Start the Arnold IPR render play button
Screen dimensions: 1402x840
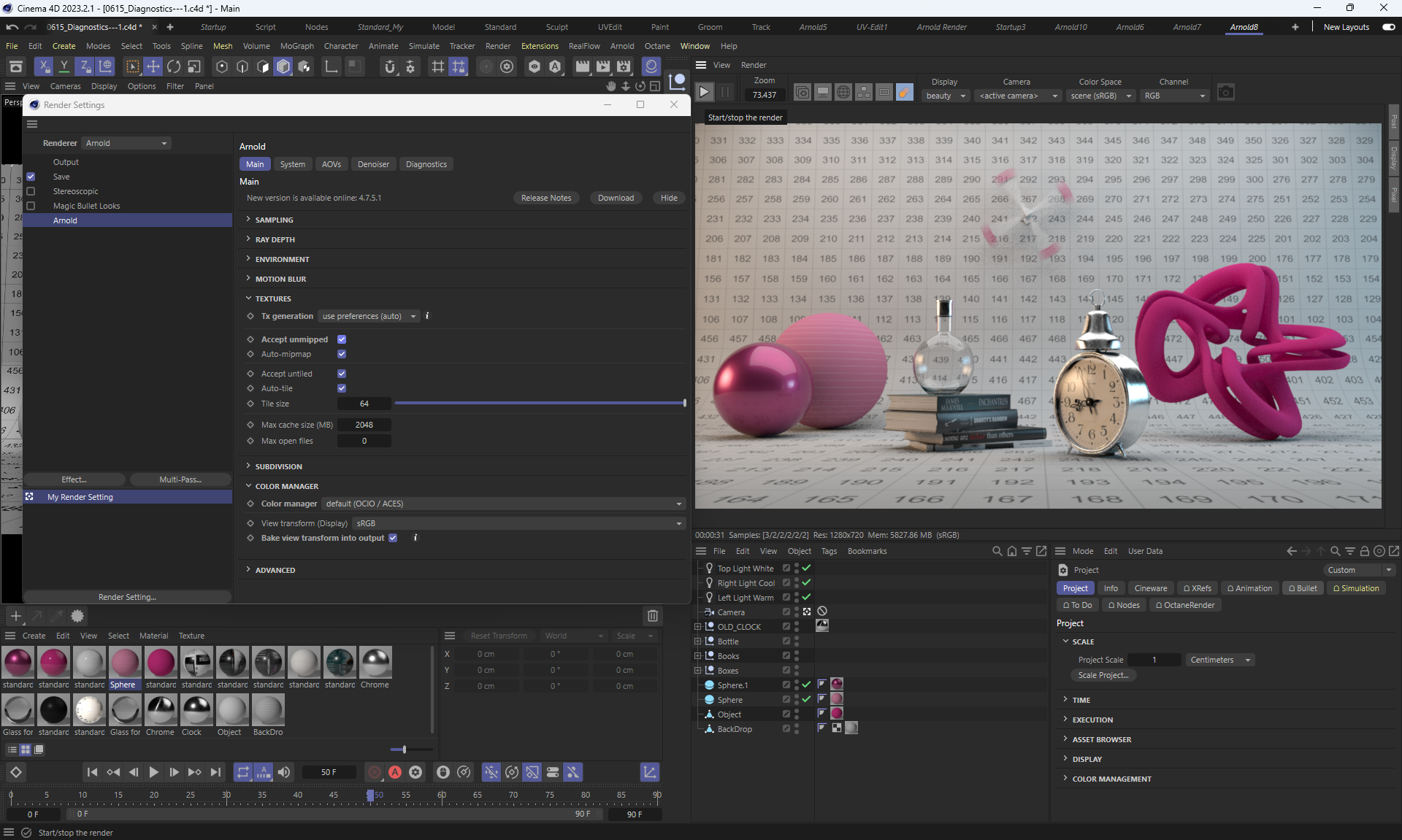click(x=704, y=93)
